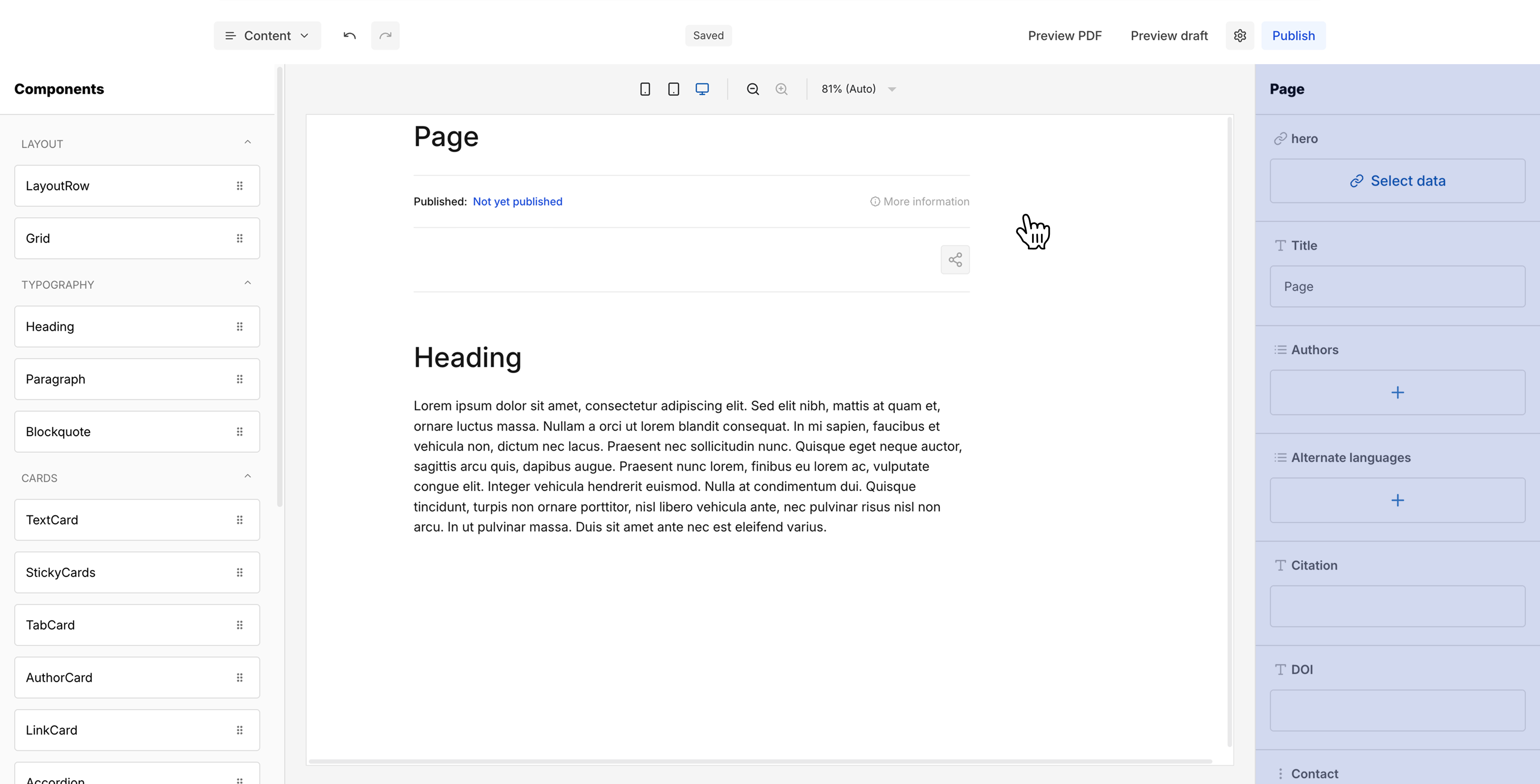The width and height of the screenshot is (1540, 784).
Task: Click the share icon on the canvas
Action: coord(955,259)
